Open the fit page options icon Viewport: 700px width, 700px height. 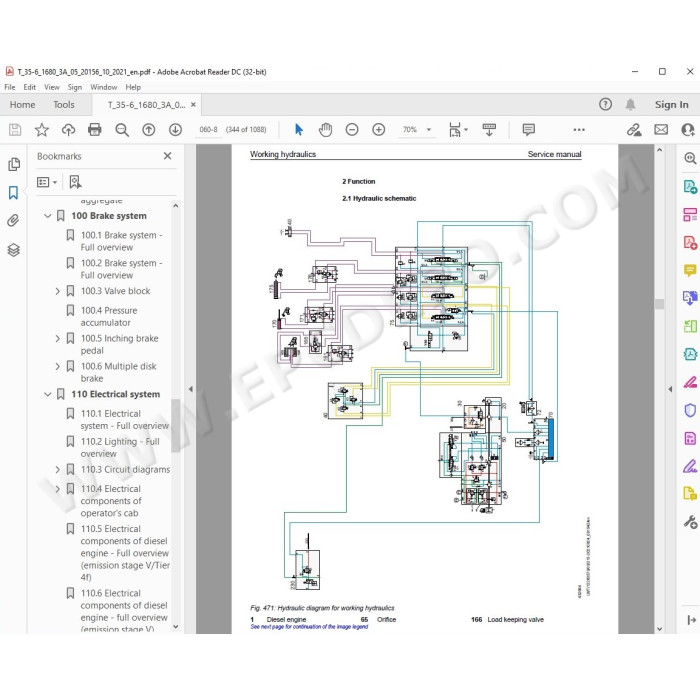458,130
